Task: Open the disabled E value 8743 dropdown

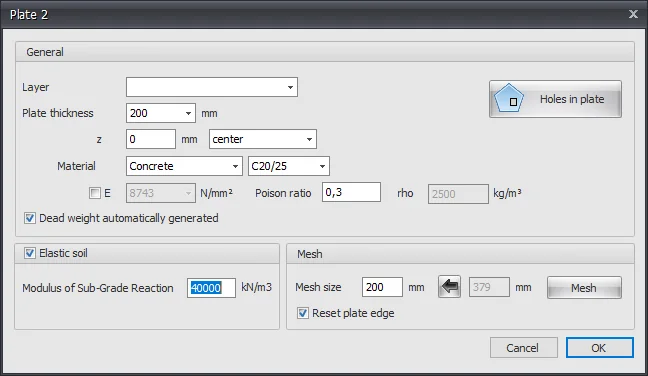Action: click(161, 193)
